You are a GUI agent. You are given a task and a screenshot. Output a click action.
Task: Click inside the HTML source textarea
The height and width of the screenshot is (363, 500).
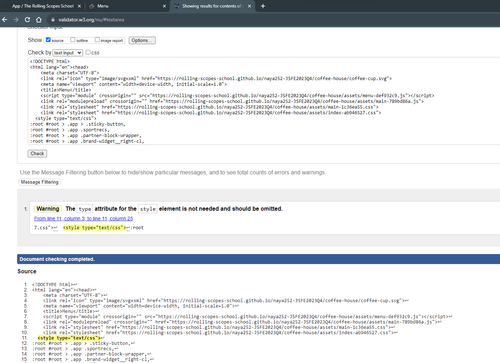click(x=264, y=101)
